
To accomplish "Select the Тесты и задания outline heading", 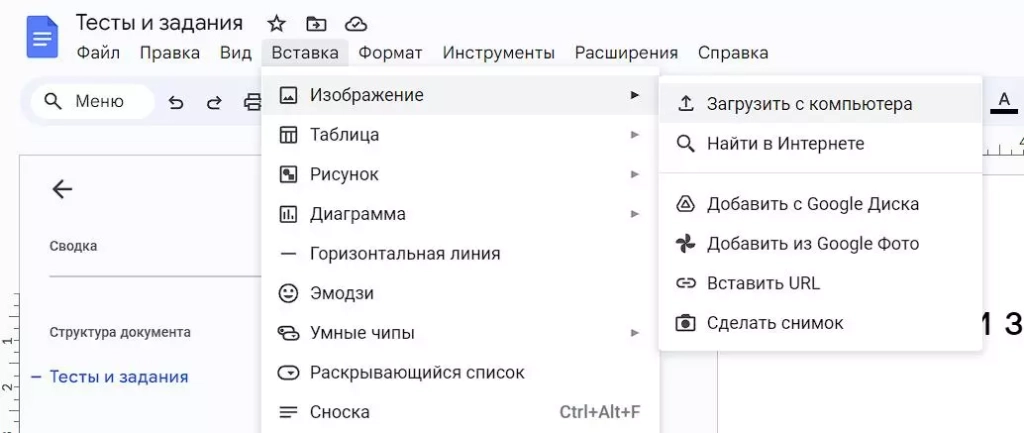I will 119,377.
